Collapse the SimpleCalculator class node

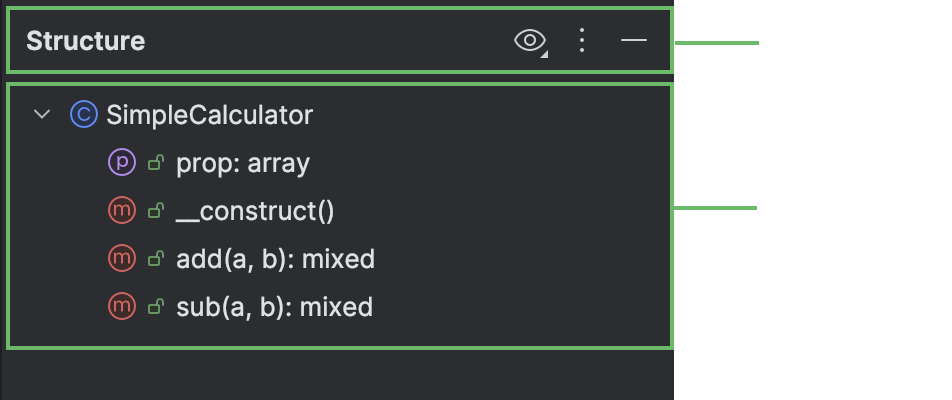pyautogui.click(x=42, y=115)
